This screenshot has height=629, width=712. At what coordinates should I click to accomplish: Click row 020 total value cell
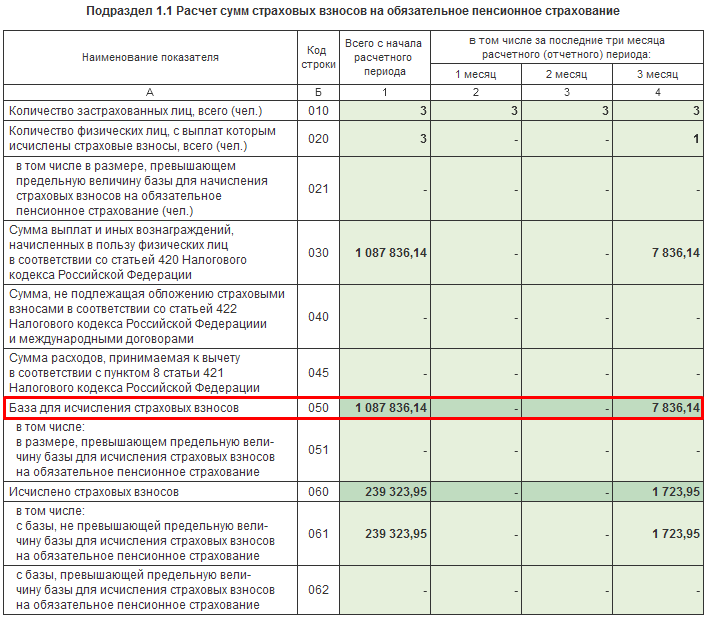[x=385, y=139]
